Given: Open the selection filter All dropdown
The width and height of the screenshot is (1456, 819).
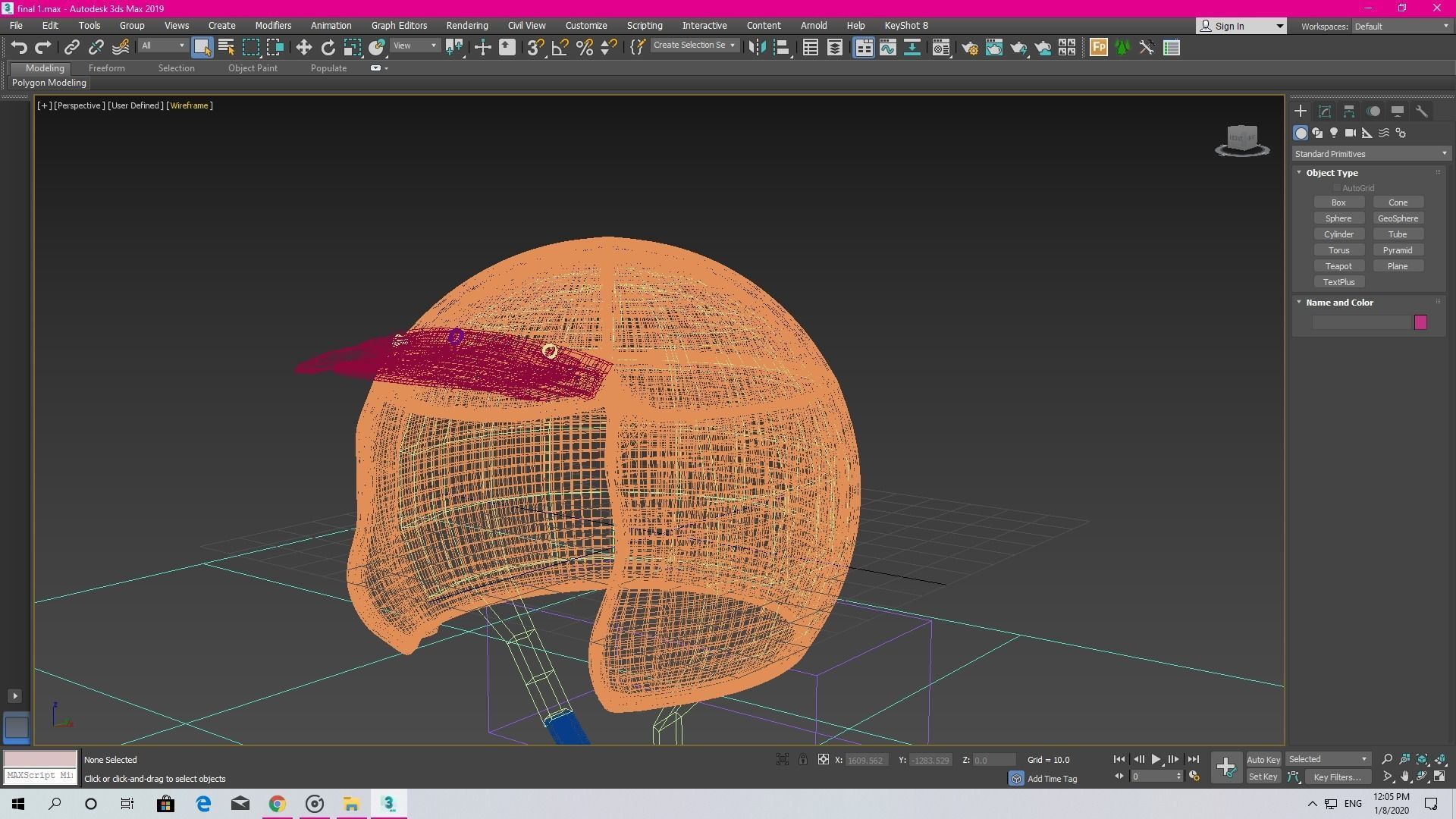Looking at the screenshot, I should tap(162, 45).
